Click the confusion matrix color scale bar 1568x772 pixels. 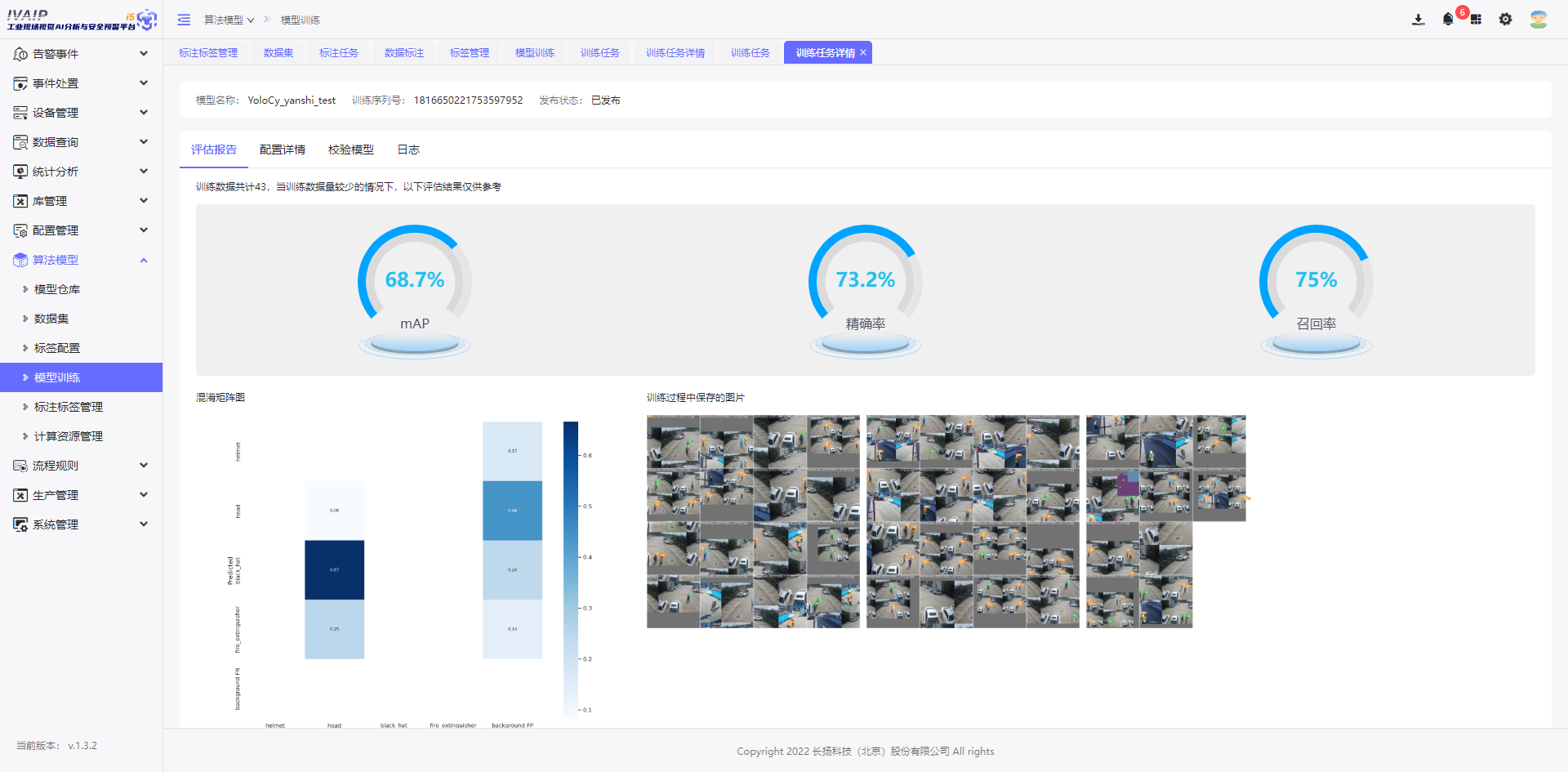click(571, 568)
